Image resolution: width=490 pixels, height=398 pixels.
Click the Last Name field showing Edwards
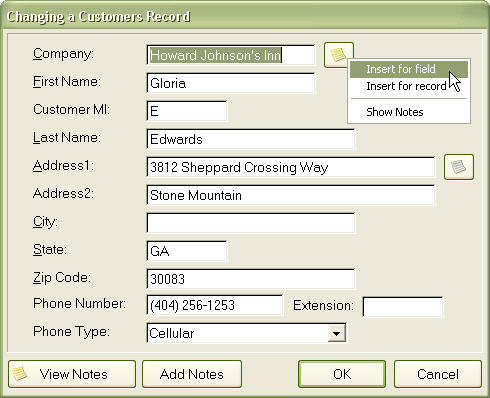[x=251, y=139]
